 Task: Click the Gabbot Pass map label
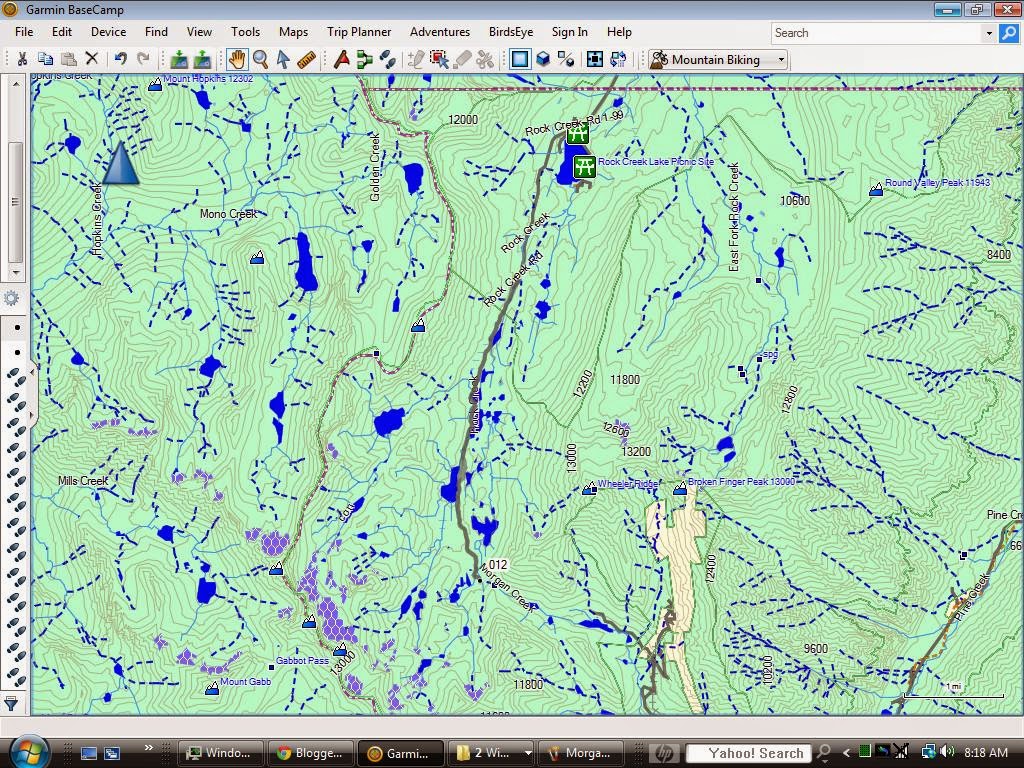point(302,660)
